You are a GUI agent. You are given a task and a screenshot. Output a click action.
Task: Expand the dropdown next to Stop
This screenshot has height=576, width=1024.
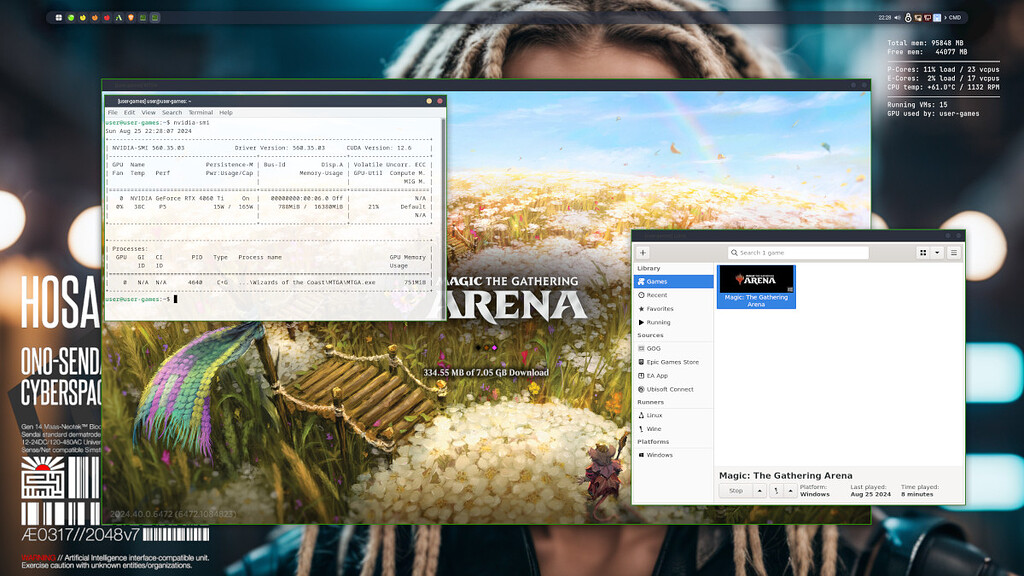[x=759, y=490]
